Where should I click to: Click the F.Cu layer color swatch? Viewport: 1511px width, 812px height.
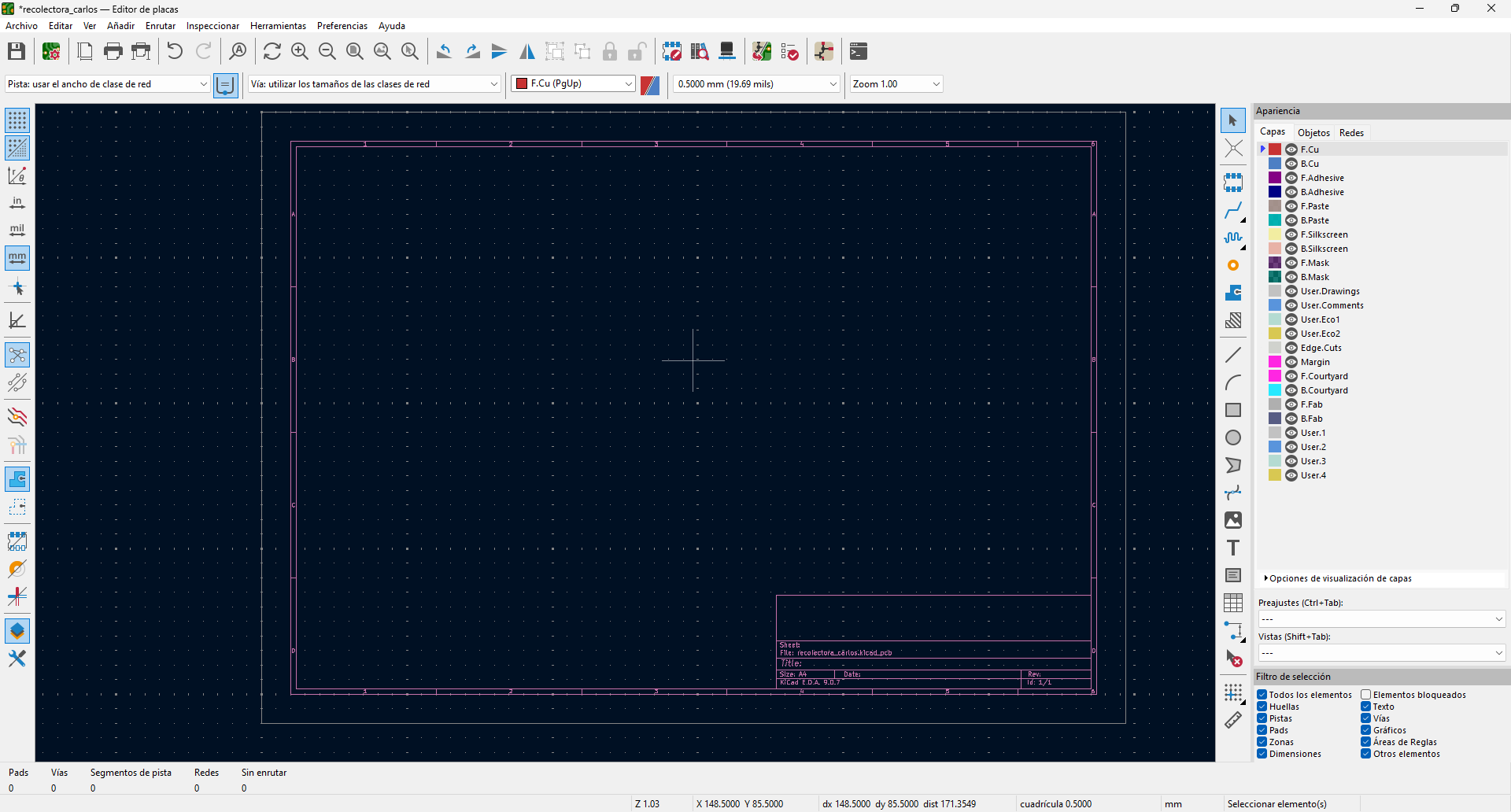[x=1275, y=149]
